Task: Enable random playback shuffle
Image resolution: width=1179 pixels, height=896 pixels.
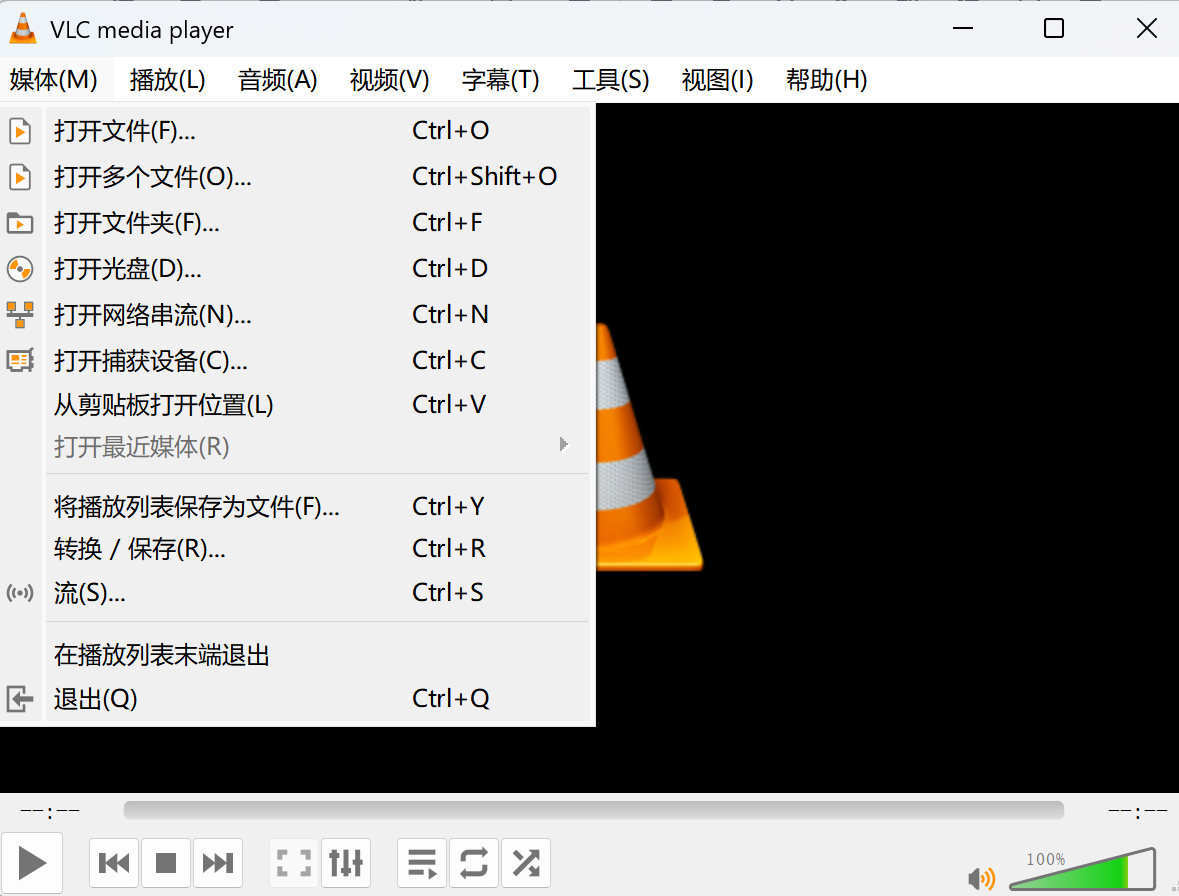Action: pos(525,862)
